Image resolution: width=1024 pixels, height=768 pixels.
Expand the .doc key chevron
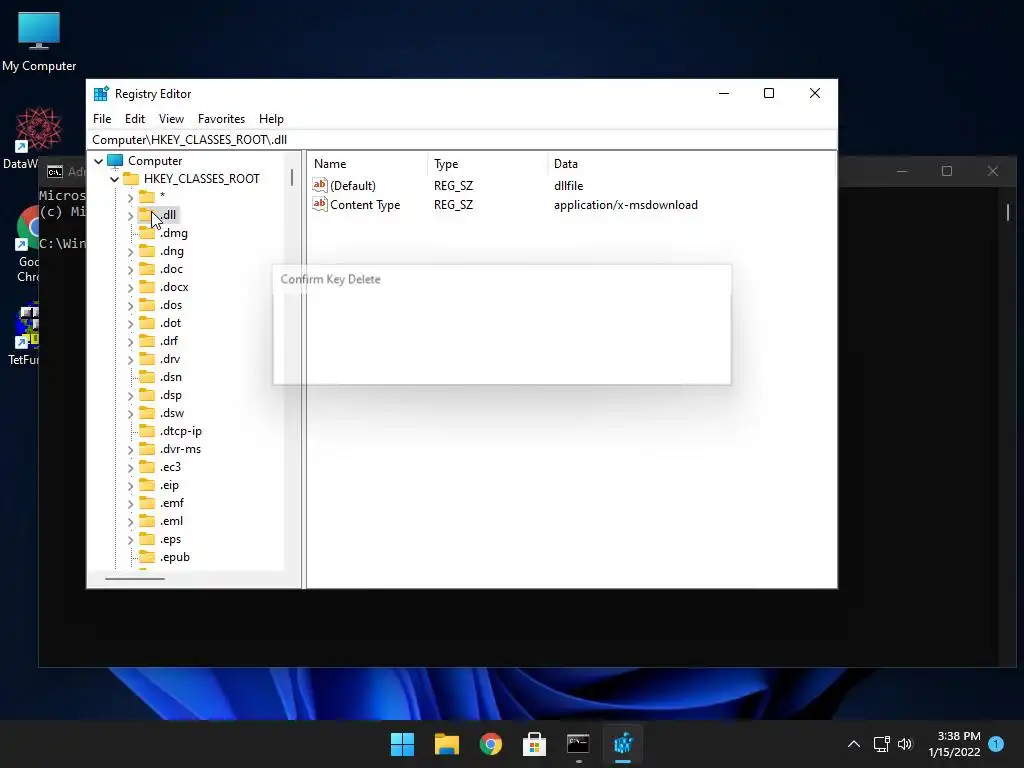(130, 269)
